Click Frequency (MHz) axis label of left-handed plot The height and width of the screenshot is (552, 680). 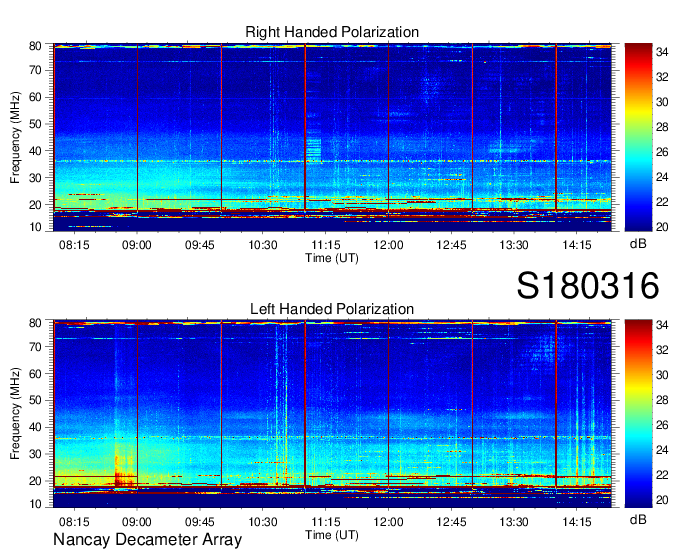coord(15,414)
